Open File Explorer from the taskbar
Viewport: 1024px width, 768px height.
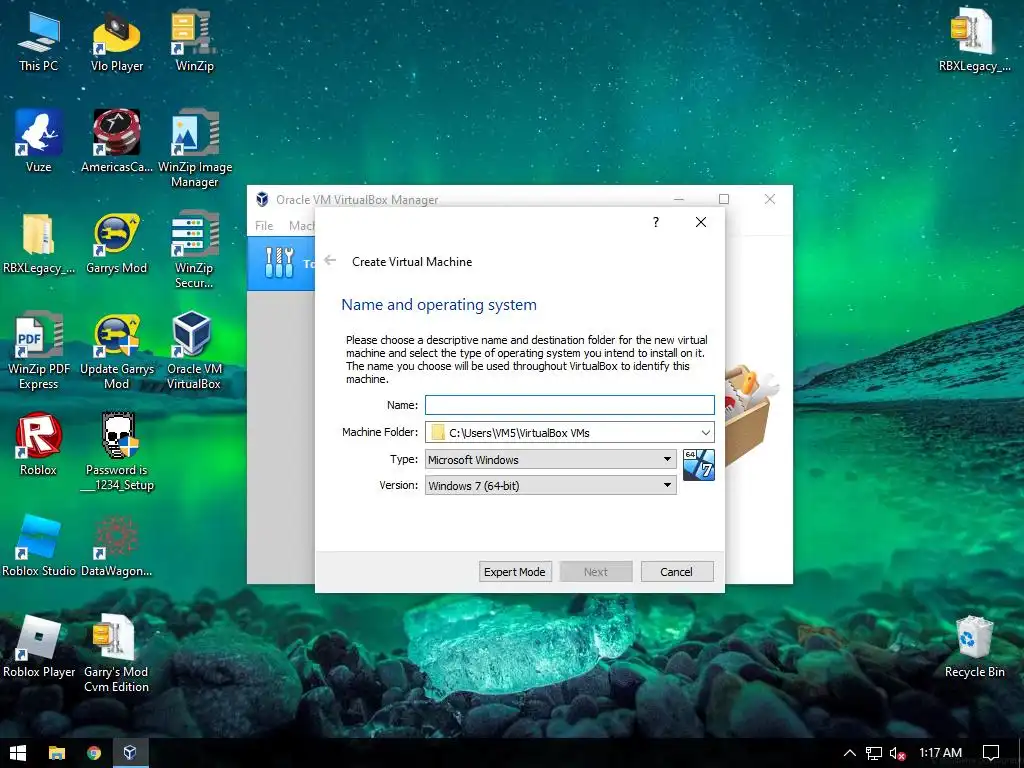click(x=57, y=753)
